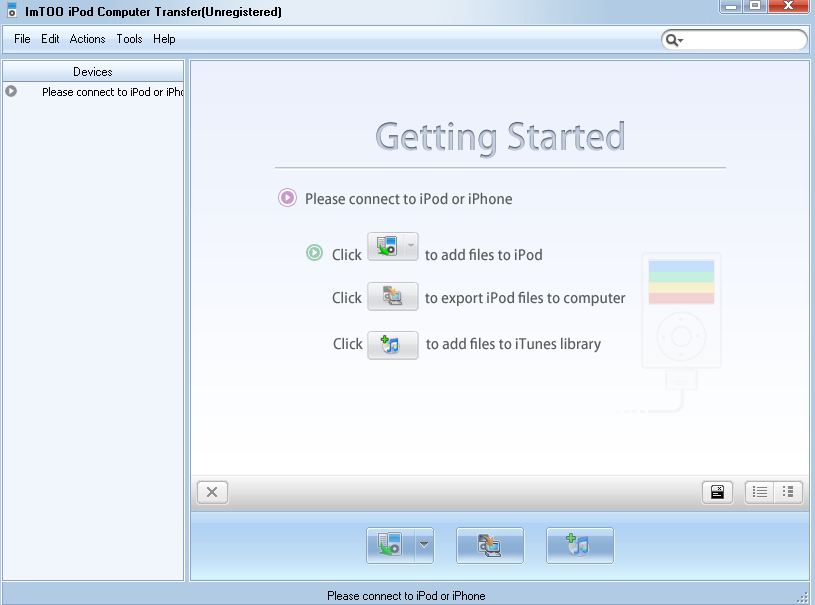The width and height of the screenshot is (815, 605).
Task: Click bottom toolbar add to iTunes button
Action: [580, 545]
